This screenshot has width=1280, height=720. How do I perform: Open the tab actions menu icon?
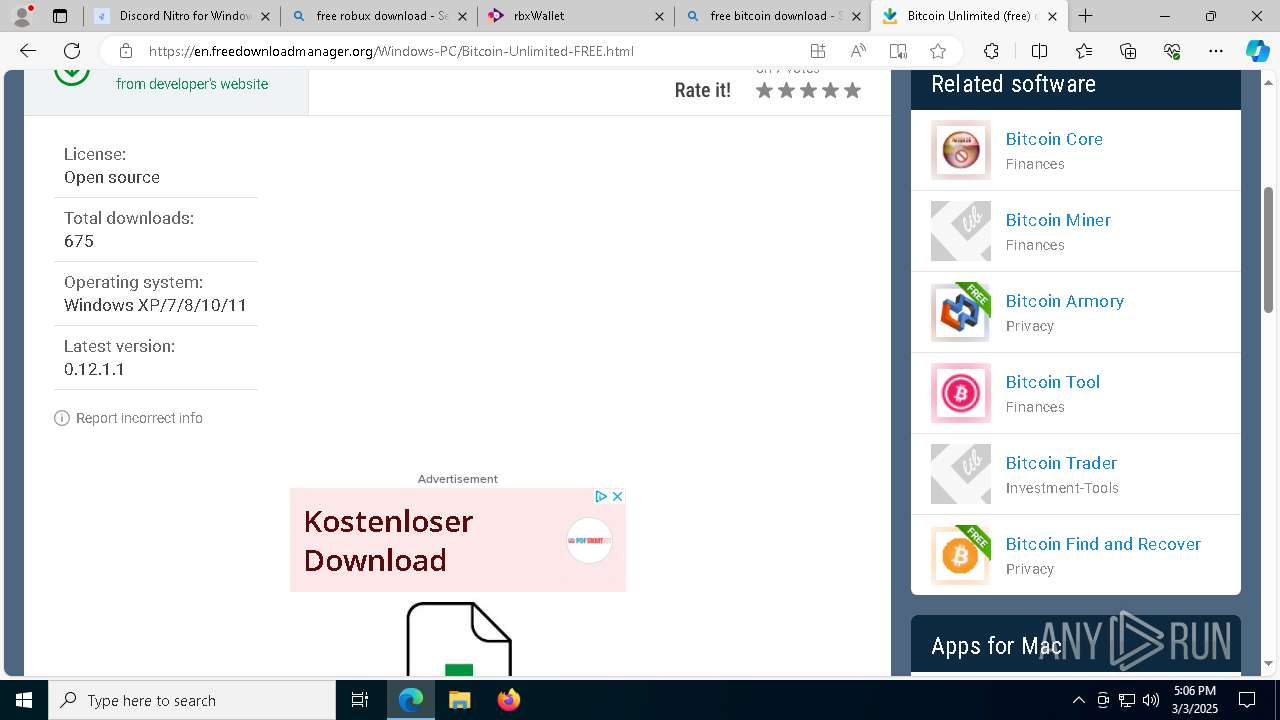tap(60, 16)
